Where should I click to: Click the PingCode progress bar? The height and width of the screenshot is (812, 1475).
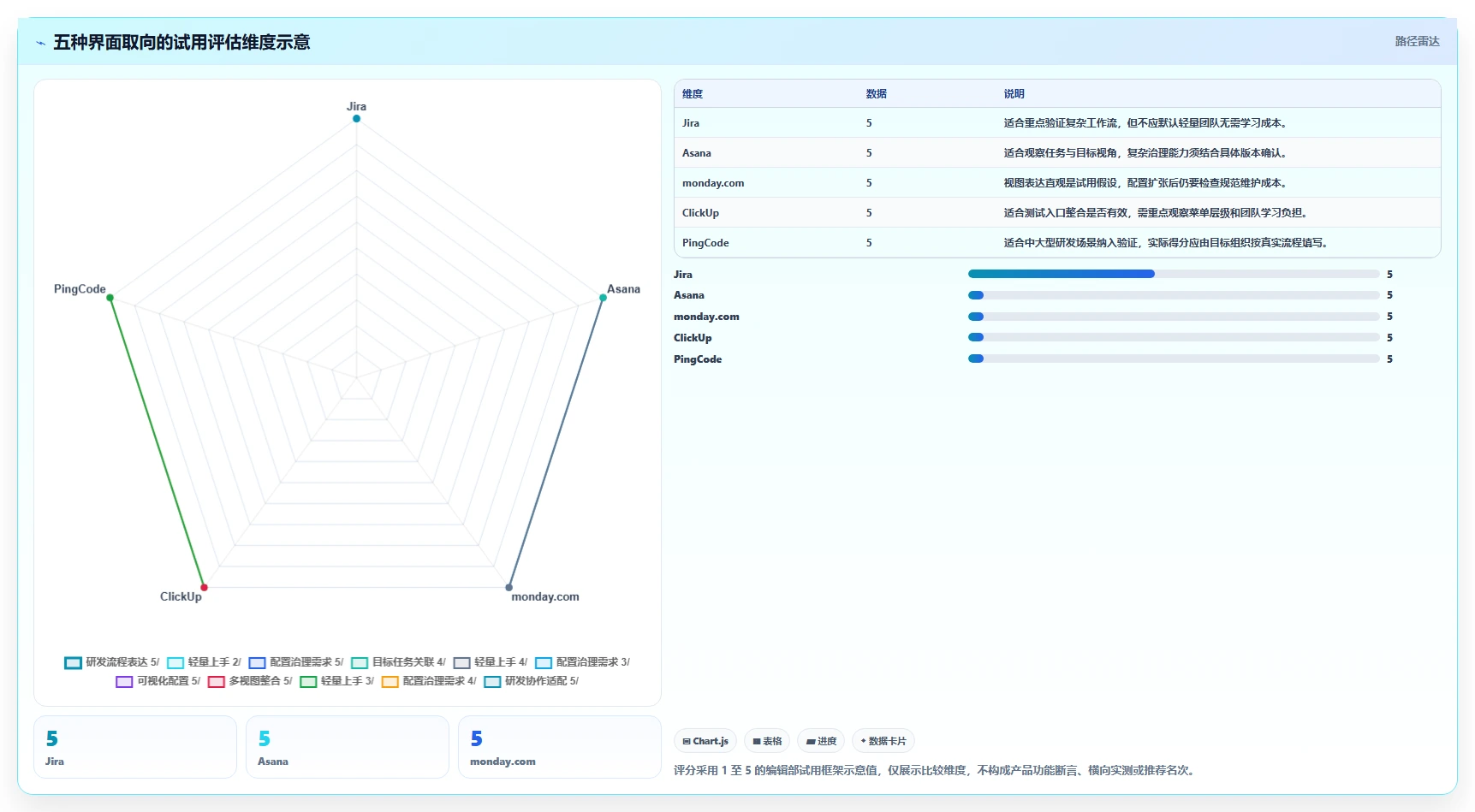coord(1174,359)
